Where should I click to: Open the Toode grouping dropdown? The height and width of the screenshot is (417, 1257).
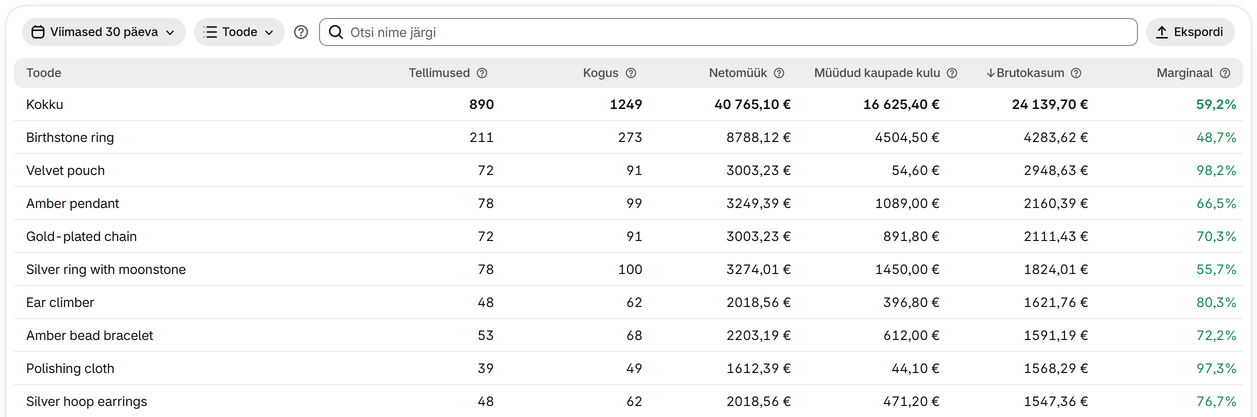click(239, 32)
